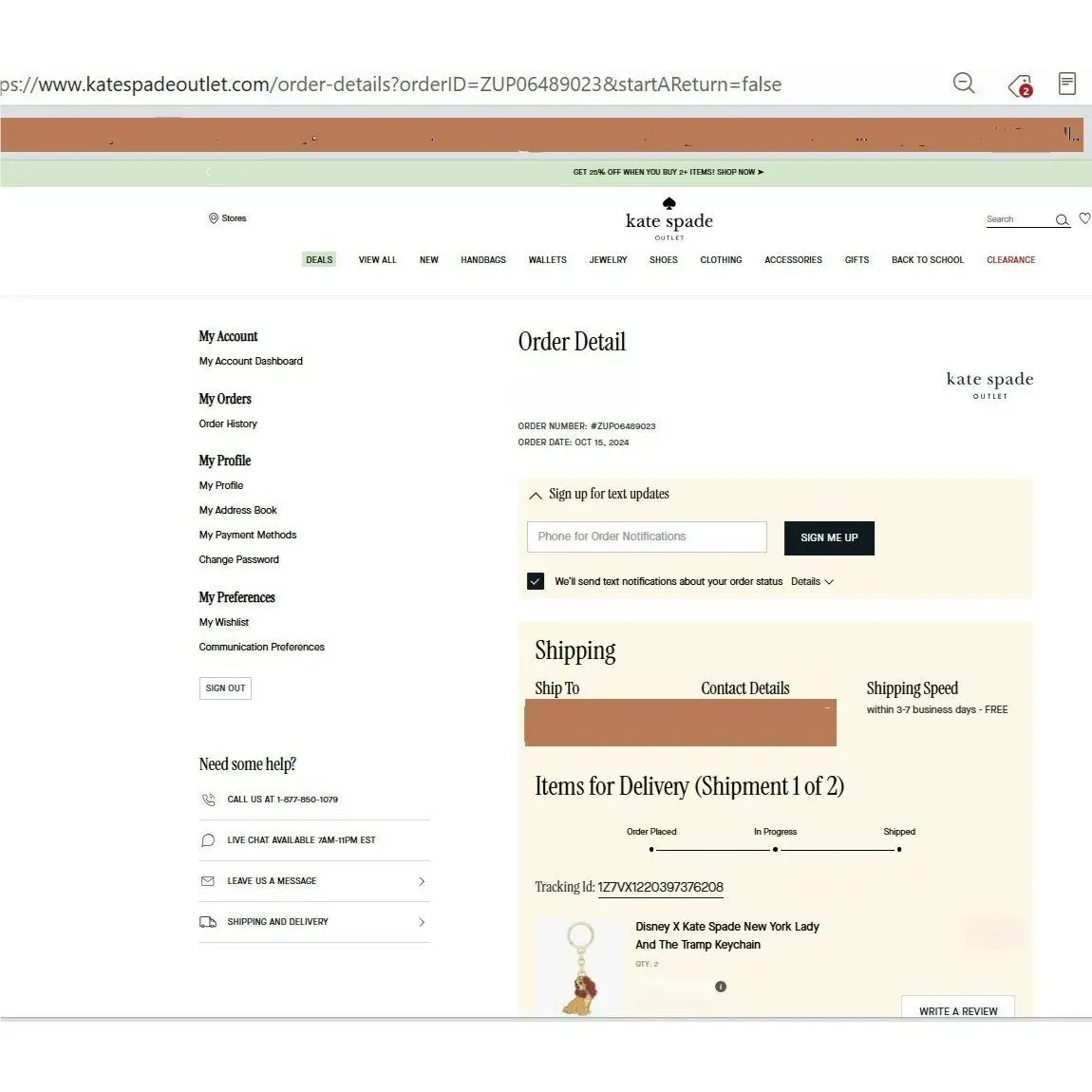Screen dimensions: 1092x1092
Task: Open Leave Us a Message chevron
Action: (422, 882)
